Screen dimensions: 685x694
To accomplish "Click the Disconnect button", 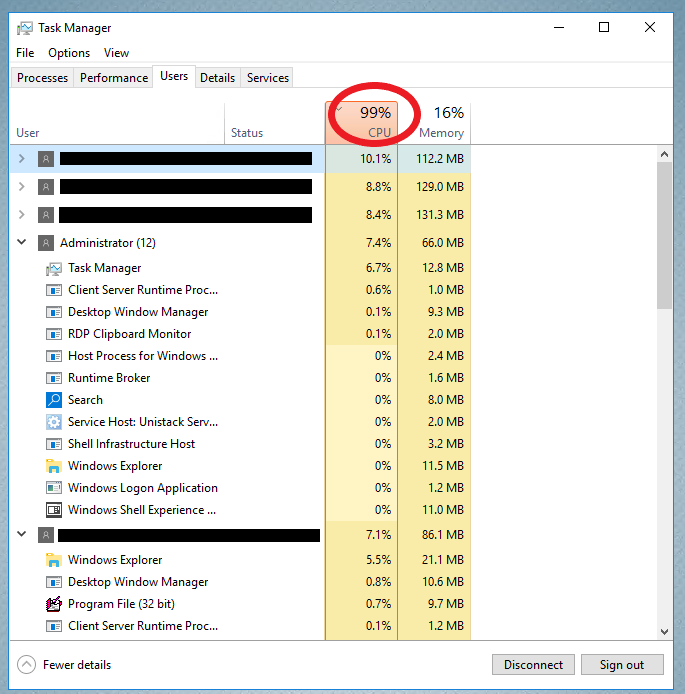I will pos(533,665).
